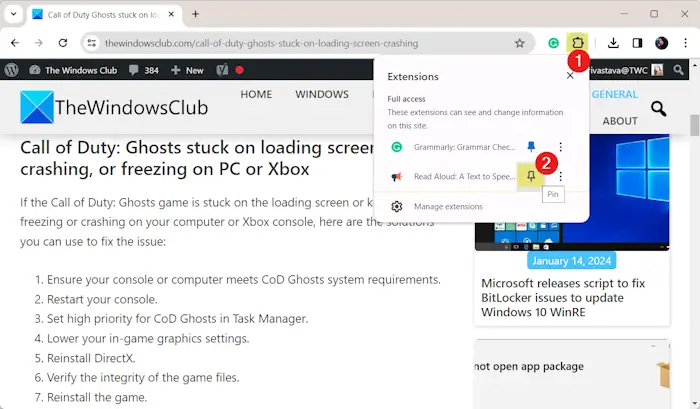
Task: Close the Extensions popup
Action: pyautogui.click(x=570, y=75)
